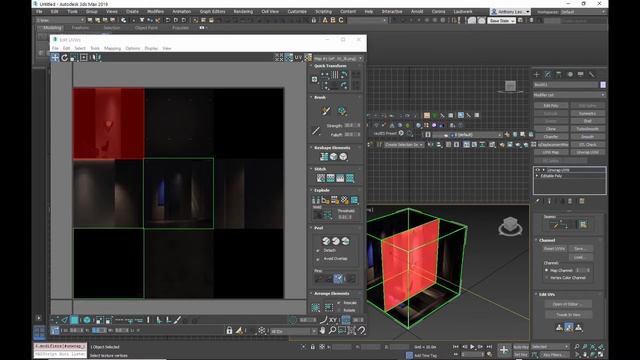Open the Workspaces dropdown in title area
This screenshot has height=360, width=640.
coord(583,12)
